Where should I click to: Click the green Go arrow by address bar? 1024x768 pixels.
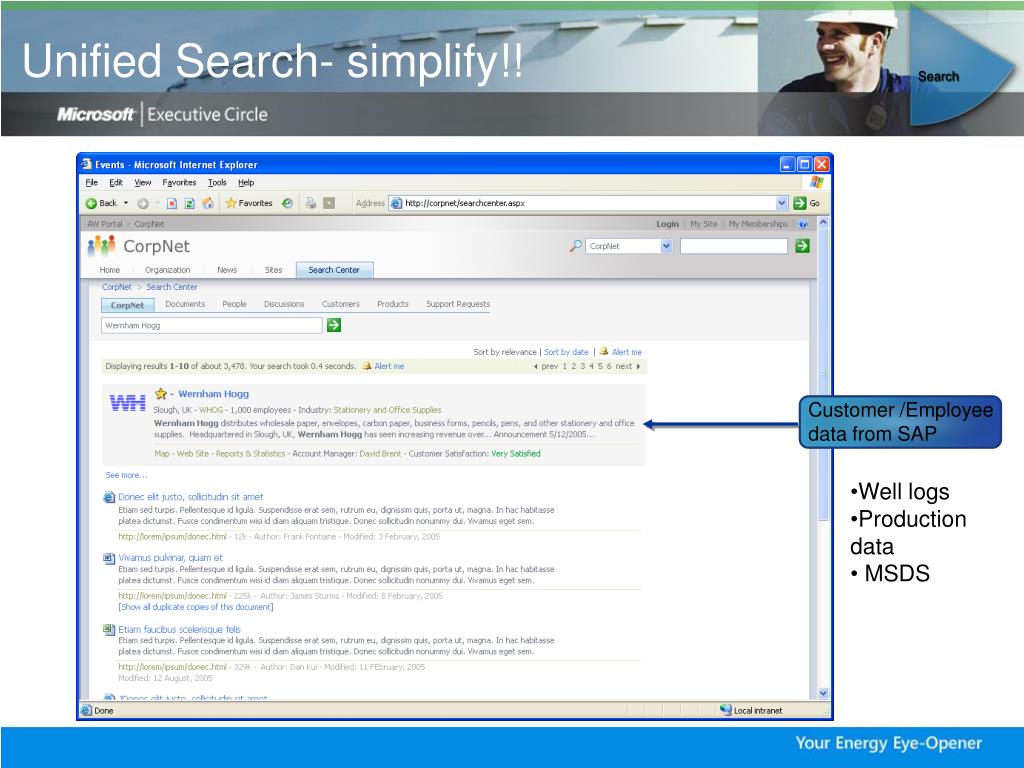(x=800, y=203)
